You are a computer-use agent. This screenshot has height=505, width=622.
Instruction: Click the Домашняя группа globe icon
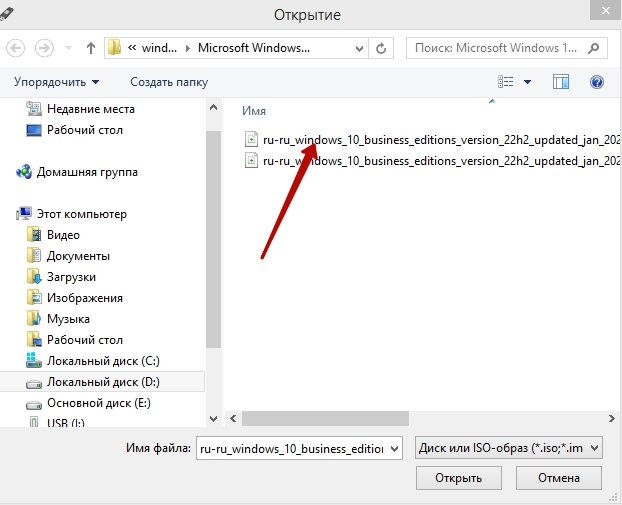[x=24, y=171]
